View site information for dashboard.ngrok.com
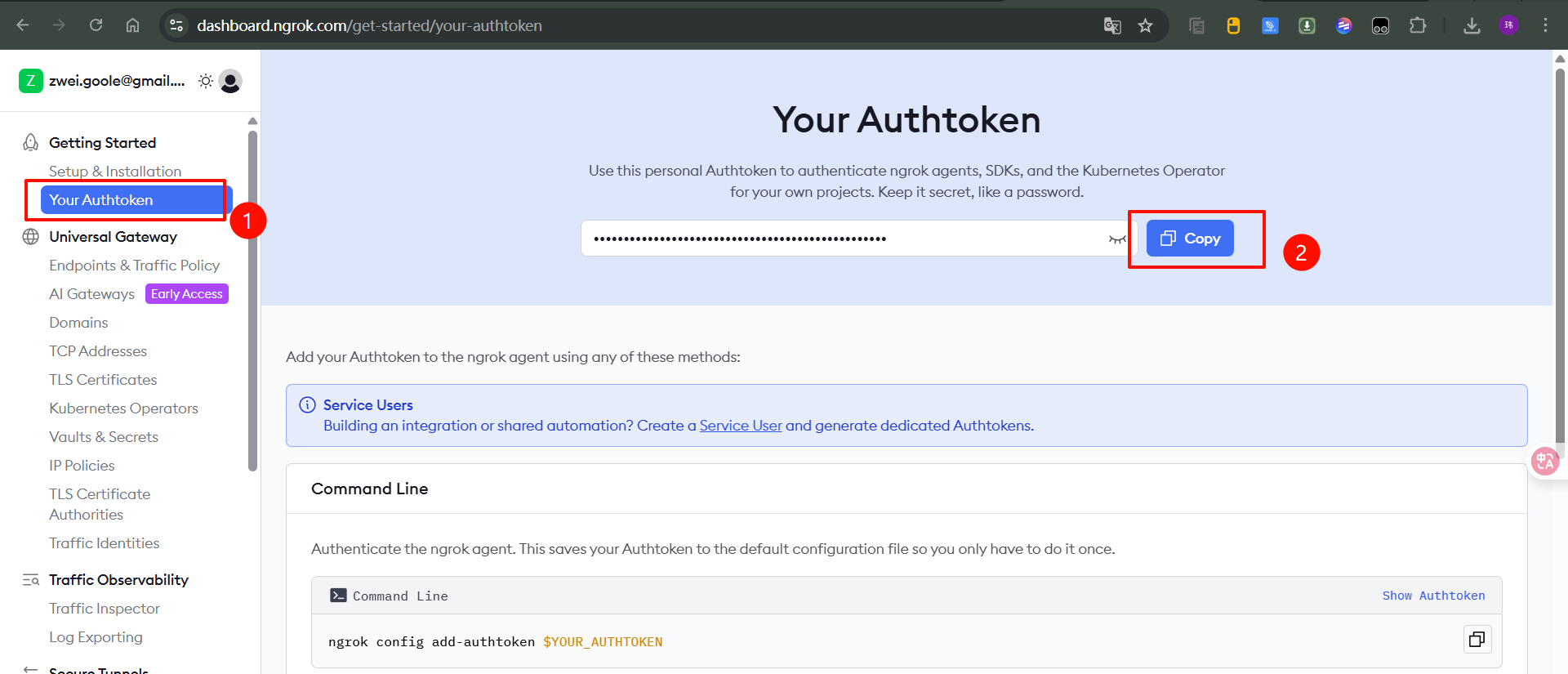 coord(176,25)
